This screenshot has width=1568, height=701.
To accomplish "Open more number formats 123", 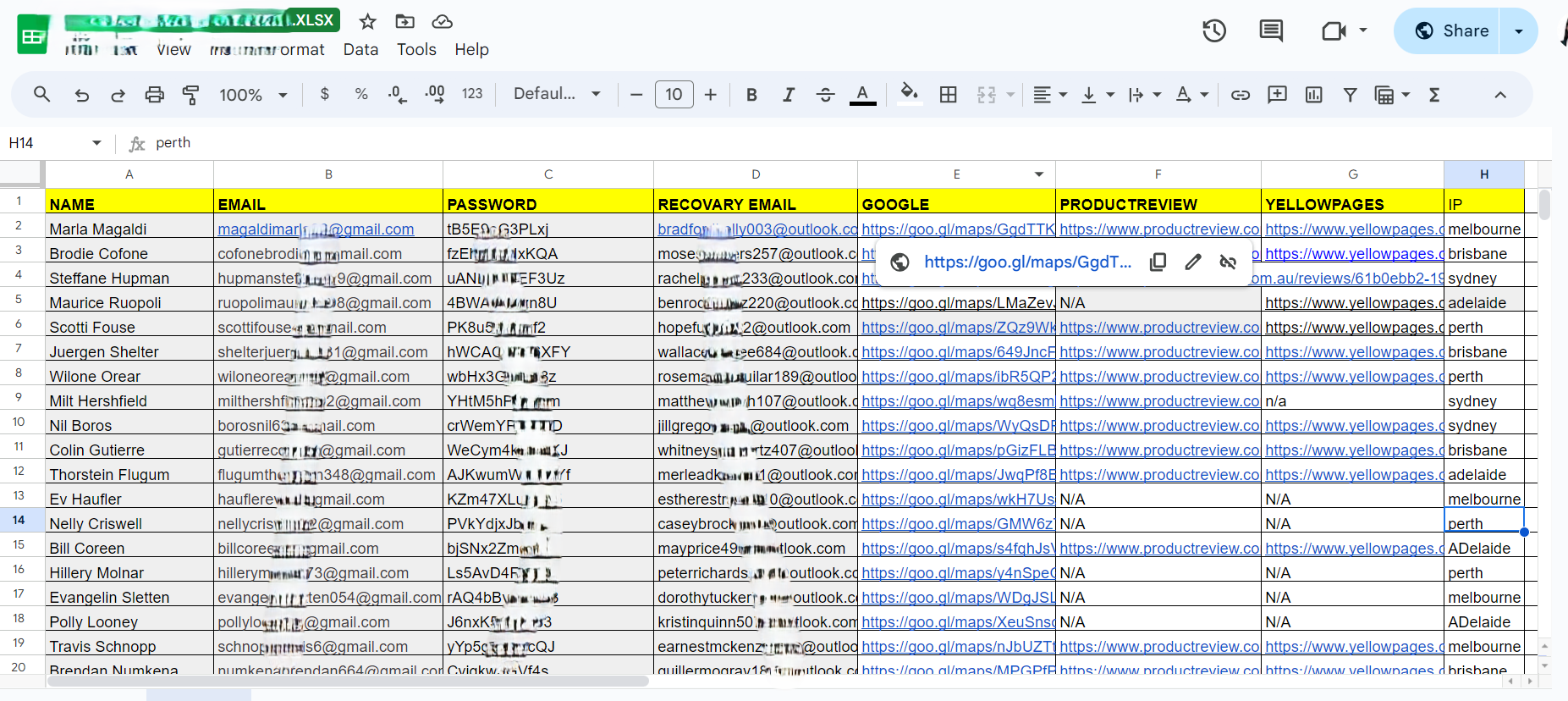I will pyautogui.click(x=472, y=94).
